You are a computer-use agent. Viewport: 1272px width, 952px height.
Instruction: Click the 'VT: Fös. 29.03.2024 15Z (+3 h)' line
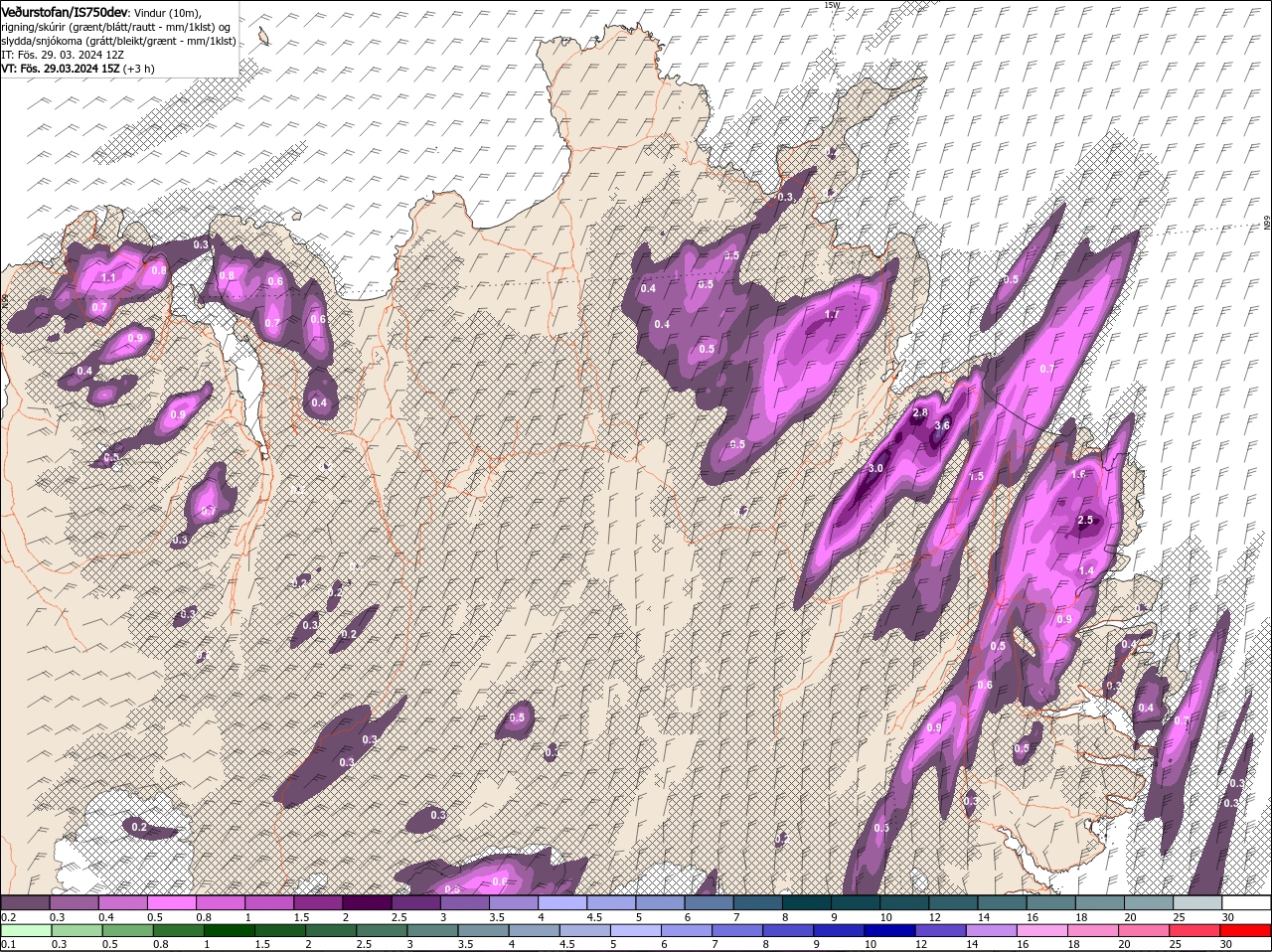tap(78, 69)
